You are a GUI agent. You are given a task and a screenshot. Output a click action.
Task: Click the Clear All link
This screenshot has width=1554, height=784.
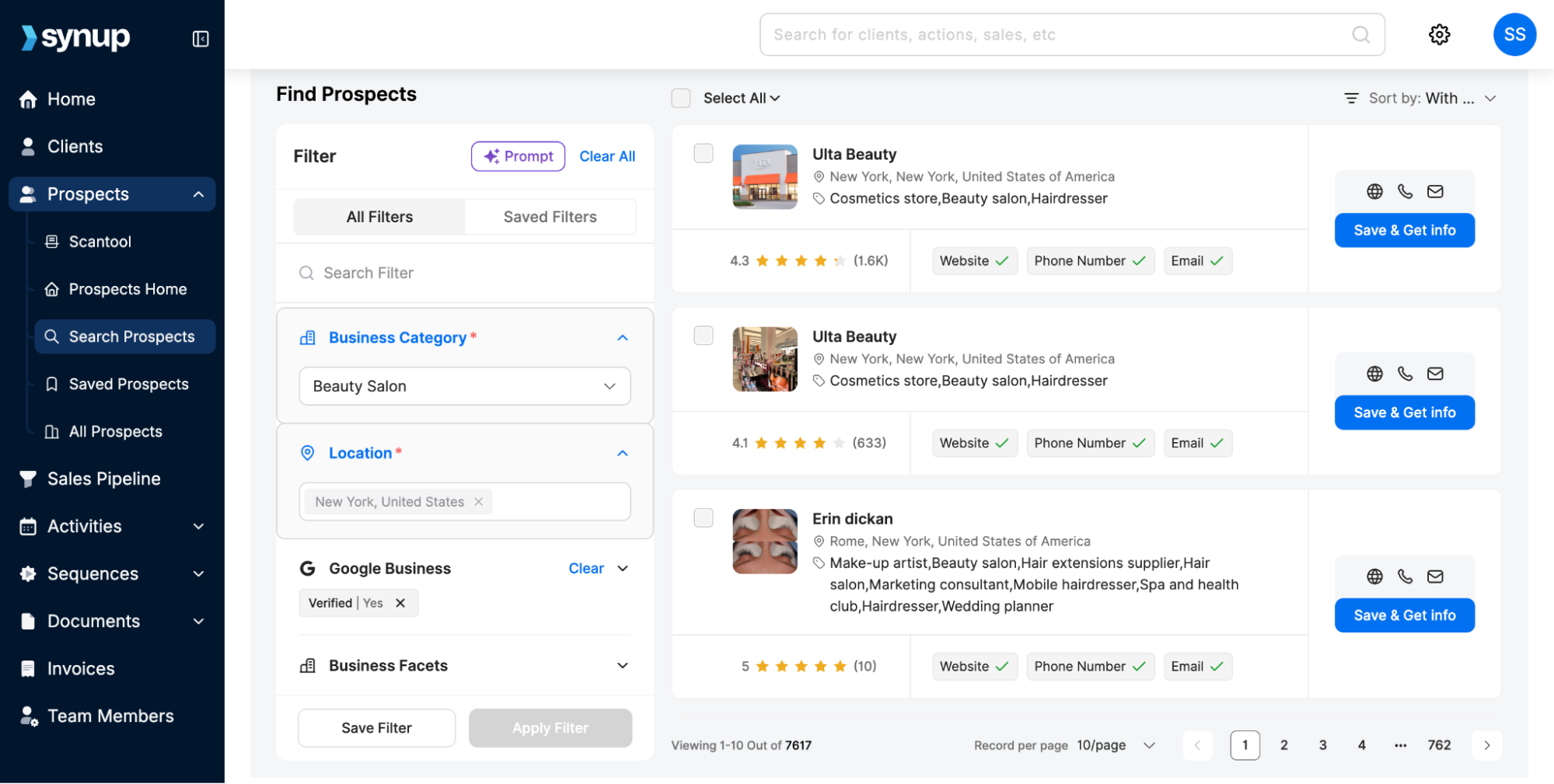pyautogui.click(x=607, y=156)
